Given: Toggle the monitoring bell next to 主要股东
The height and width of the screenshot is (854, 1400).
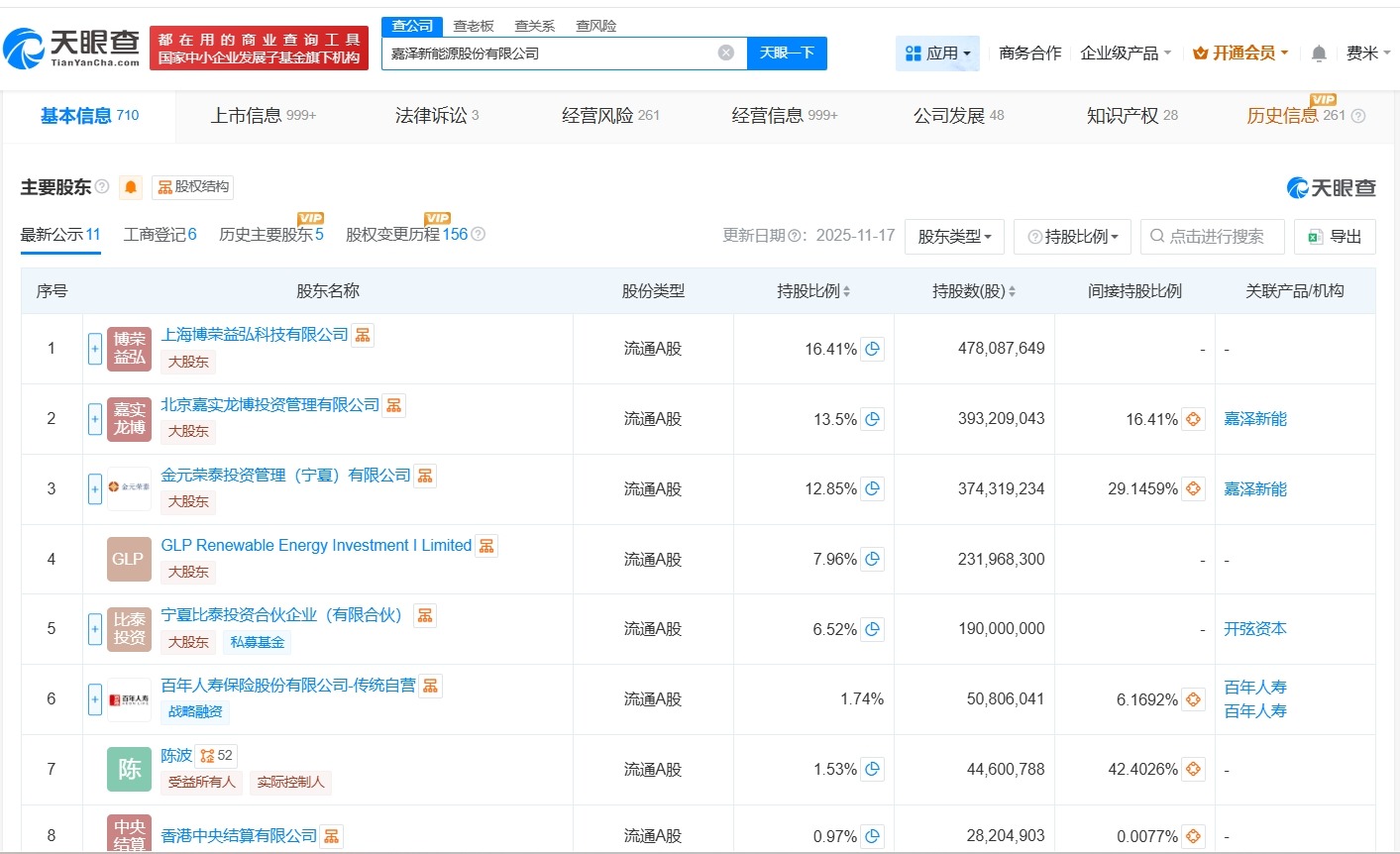Looking at the screenshot, I should 130,187.
